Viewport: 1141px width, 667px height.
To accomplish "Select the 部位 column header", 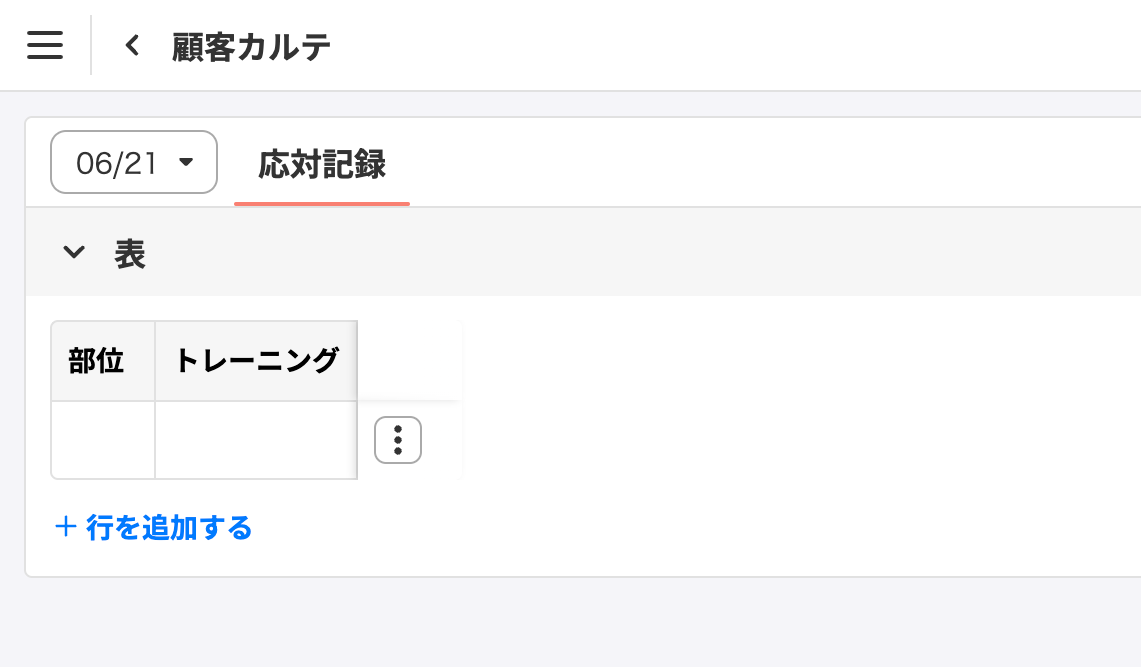I will click(103, 361).
